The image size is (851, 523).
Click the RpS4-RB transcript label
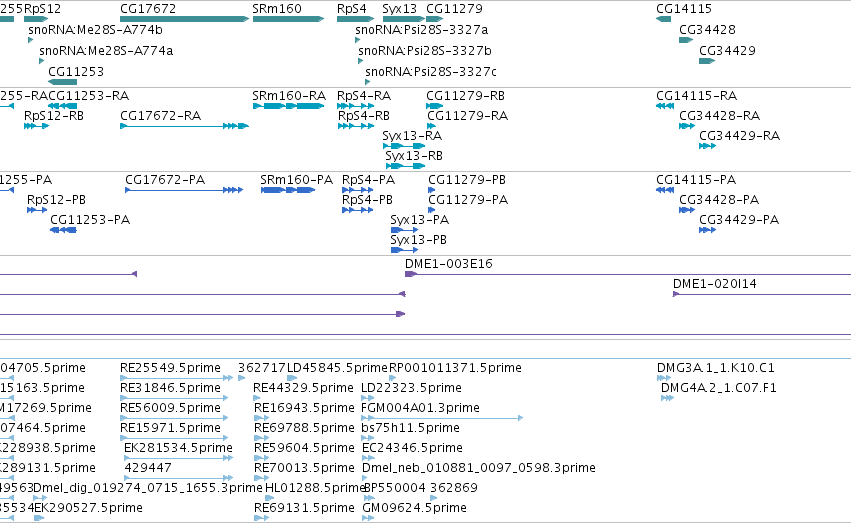coord(364,116)
